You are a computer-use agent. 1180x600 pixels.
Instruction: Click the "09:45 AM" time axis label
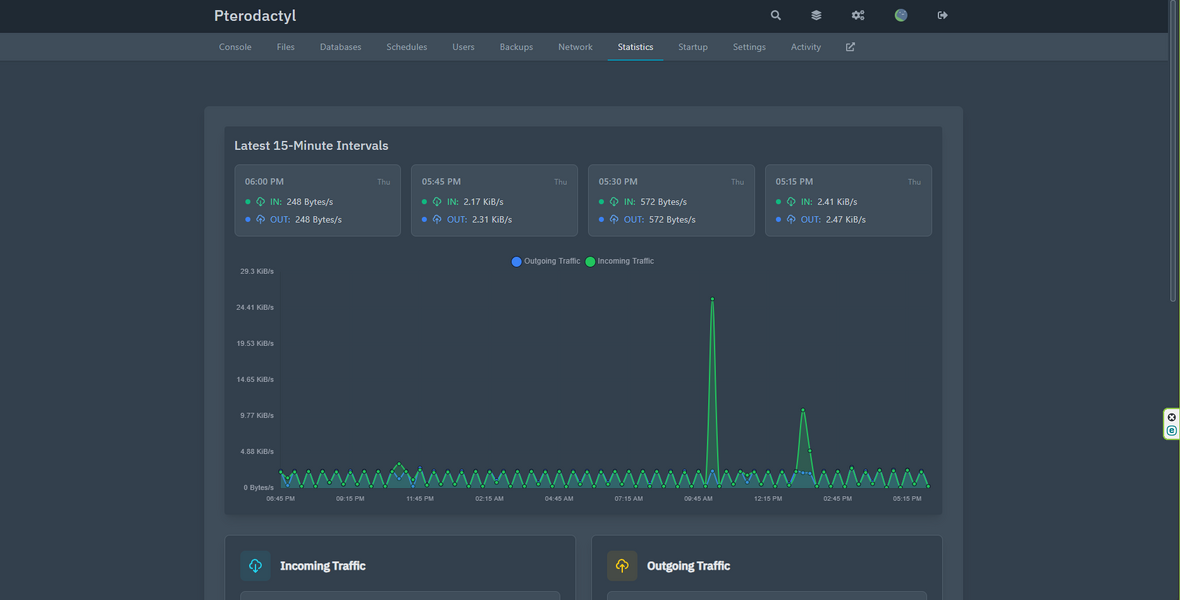click(698, 498)
